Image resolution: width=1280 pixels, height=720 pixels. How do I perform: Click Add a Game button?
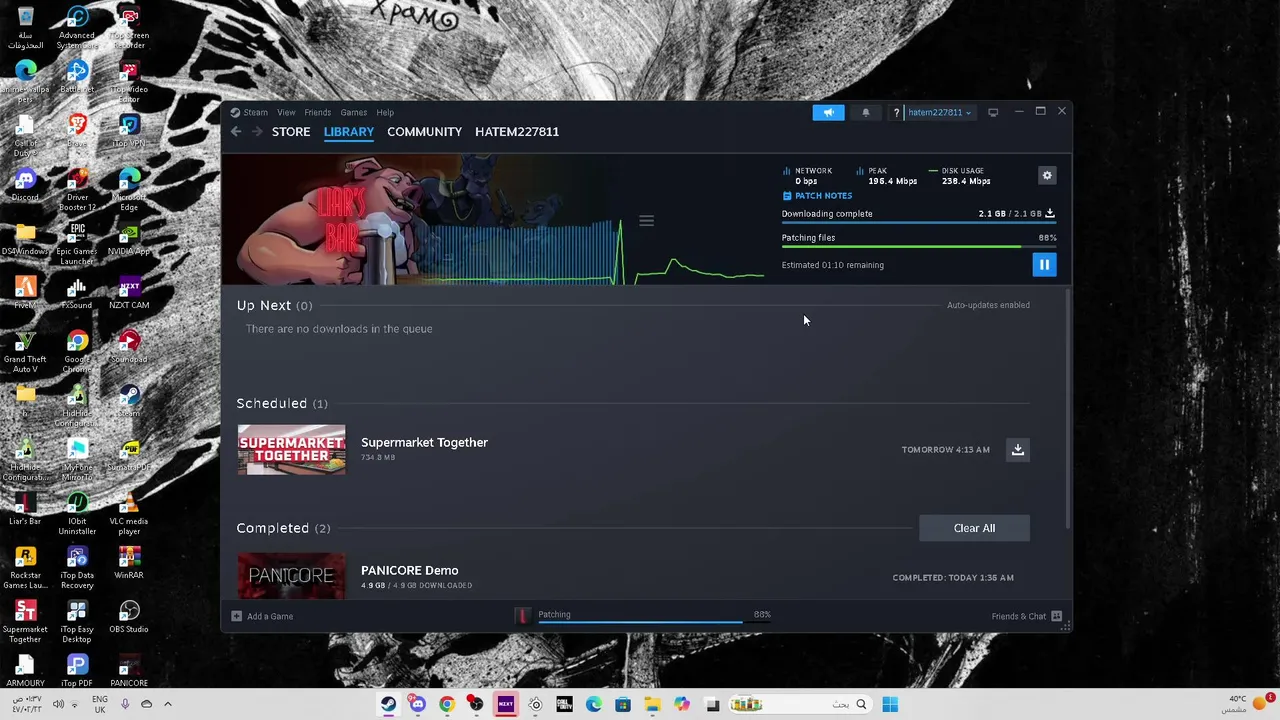pos(262,616)
